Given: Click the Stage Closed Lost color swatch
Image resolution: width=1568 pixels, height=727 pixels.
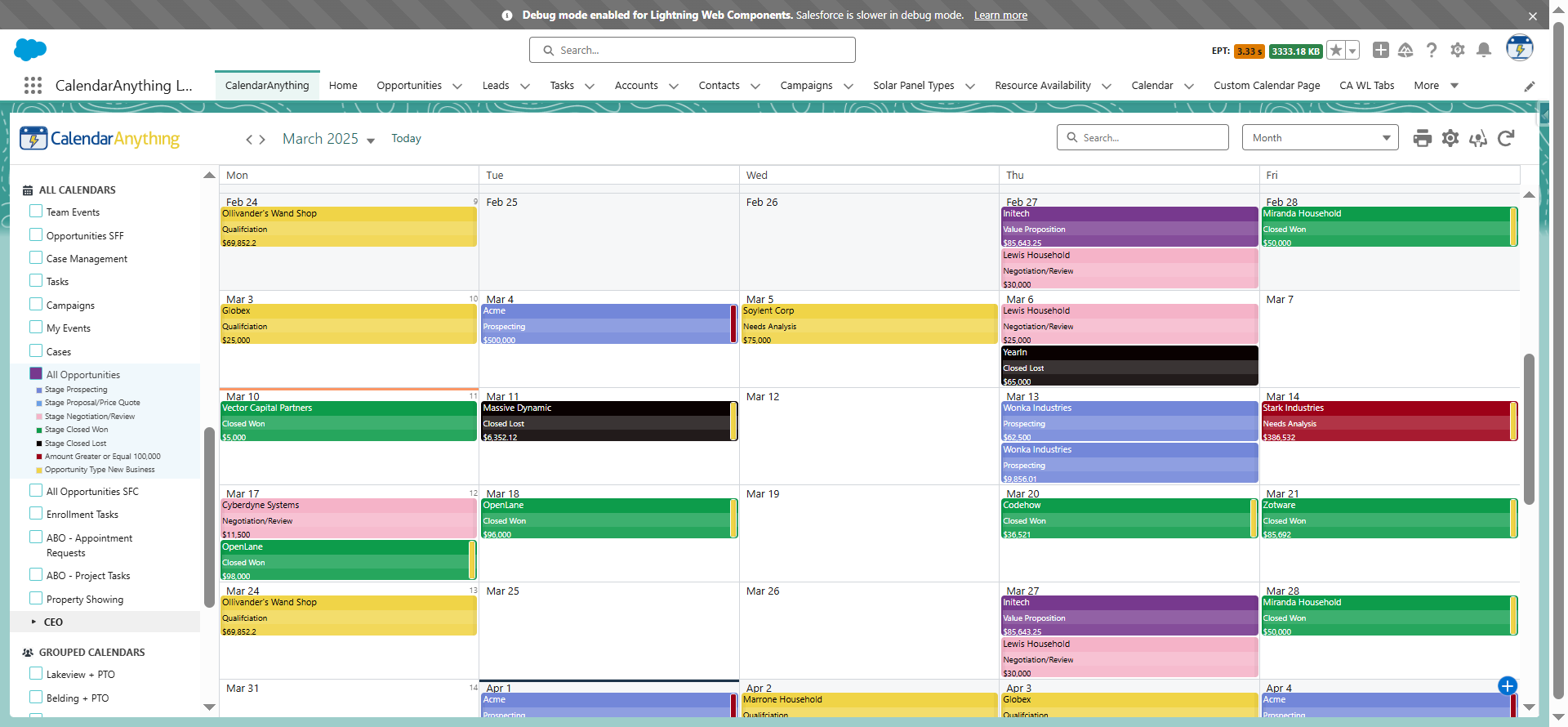Looking at the screenshot, I should point(39,444).
